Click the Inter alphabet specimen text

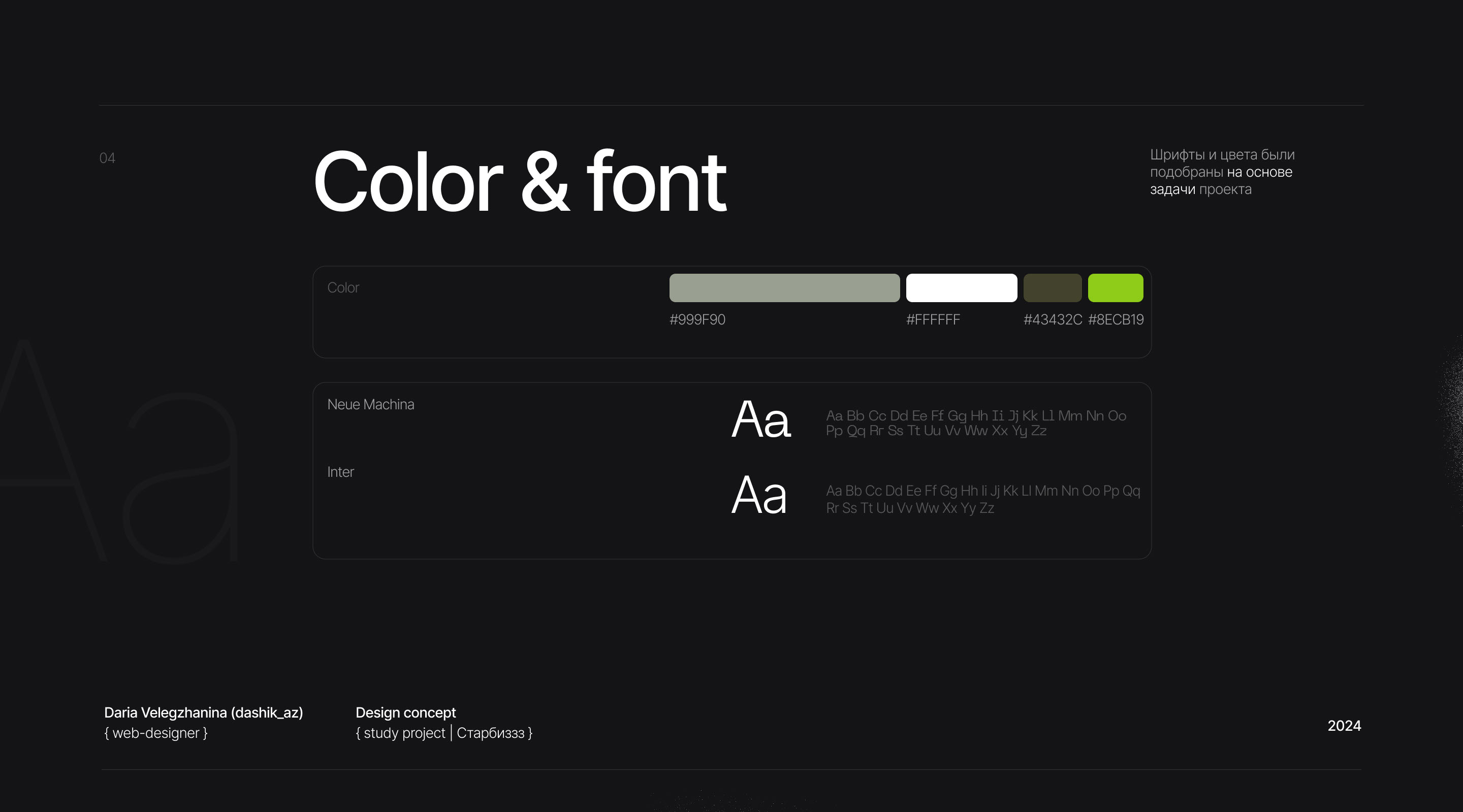[x=982, y=499]
